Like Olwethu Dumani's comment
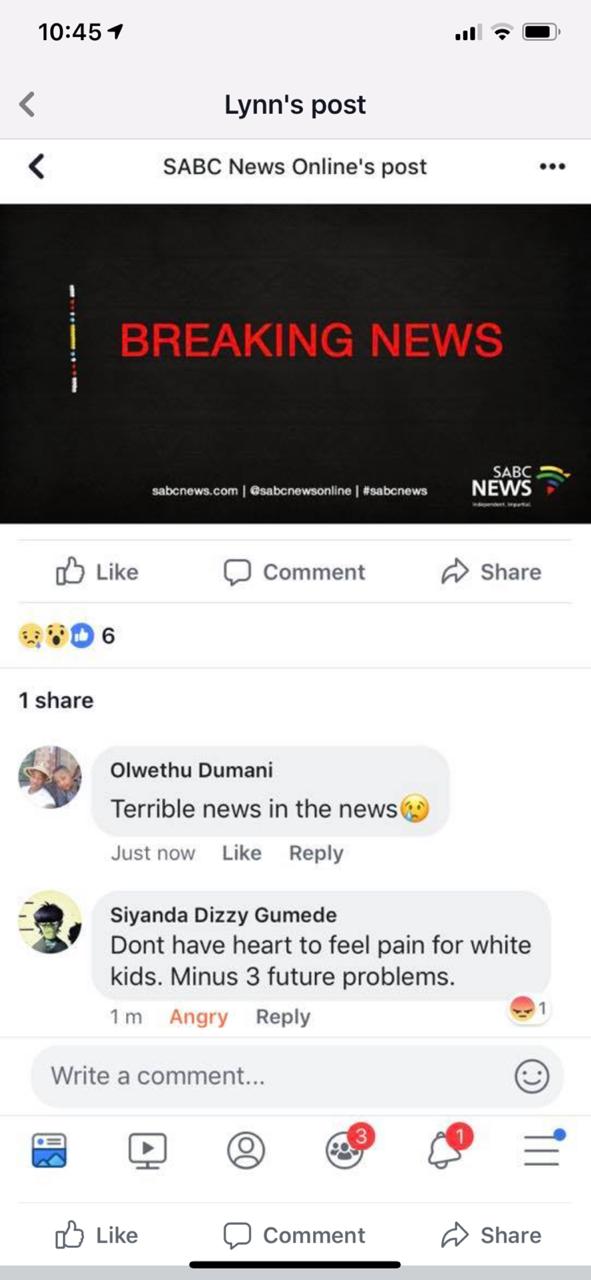The width and height of the screenshot is (591, 1280). pos(241,853)
